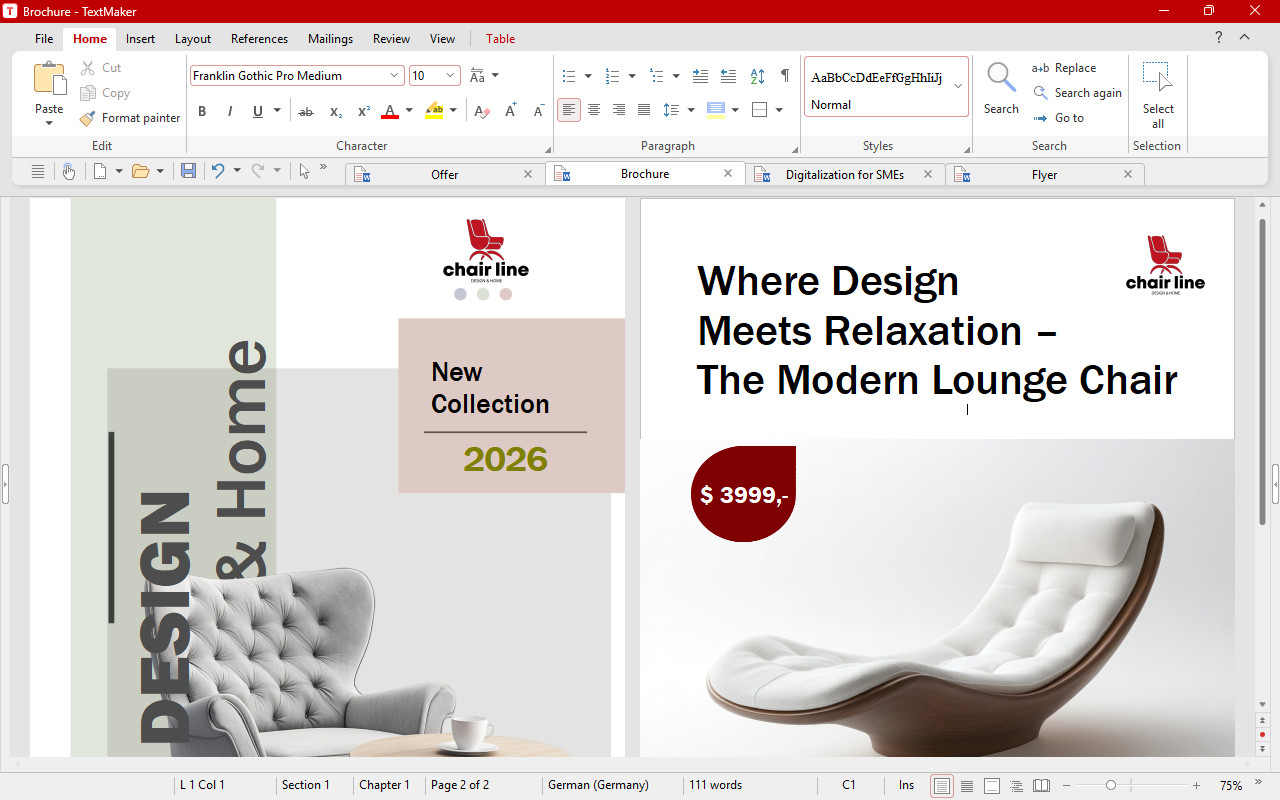Click the object selection arrow tool
Screen dimensions: 1280x800
coord(304,171)
